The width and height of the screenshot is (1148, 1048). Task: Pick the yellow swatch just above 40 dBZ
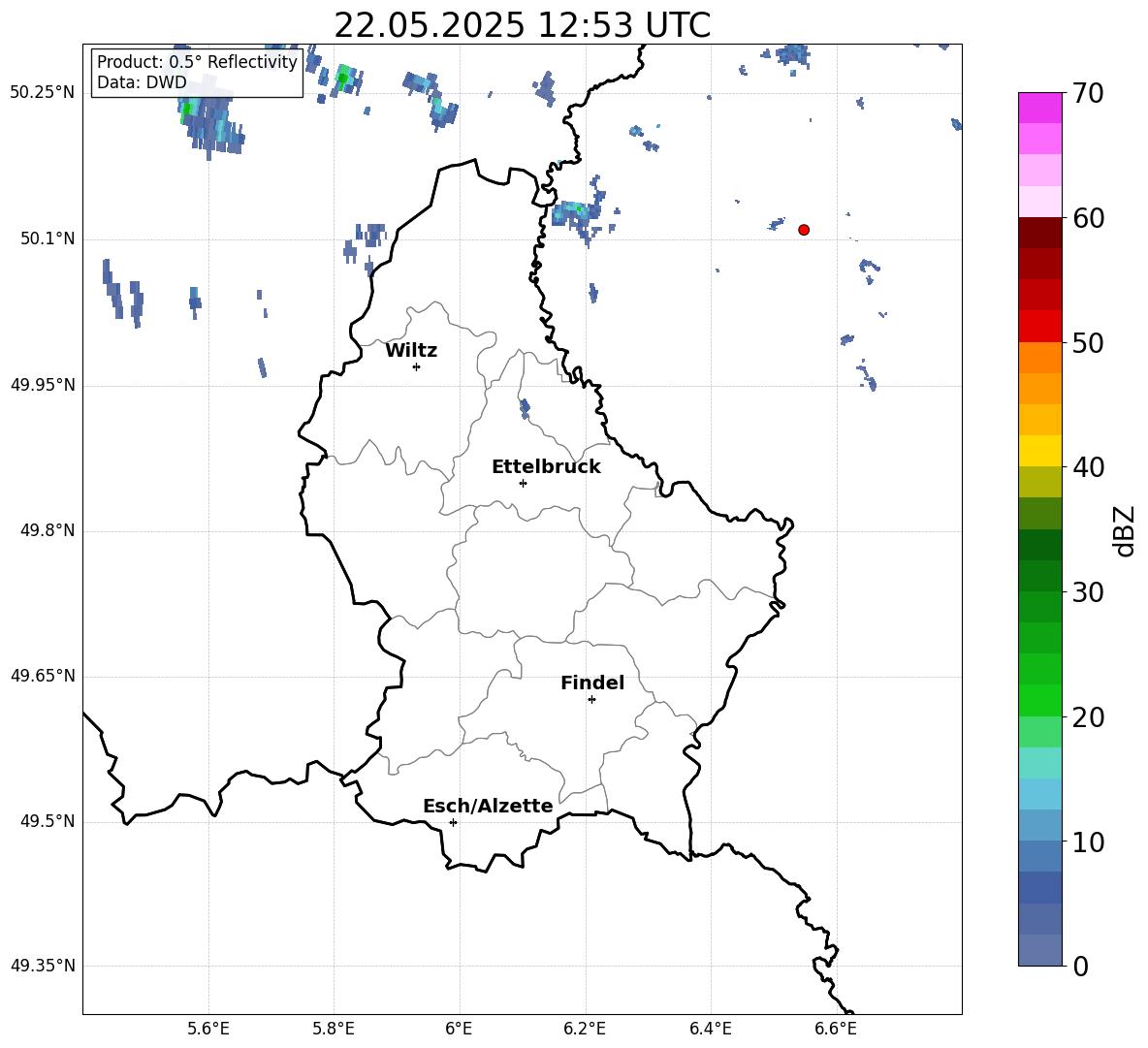coord(1039,451)
